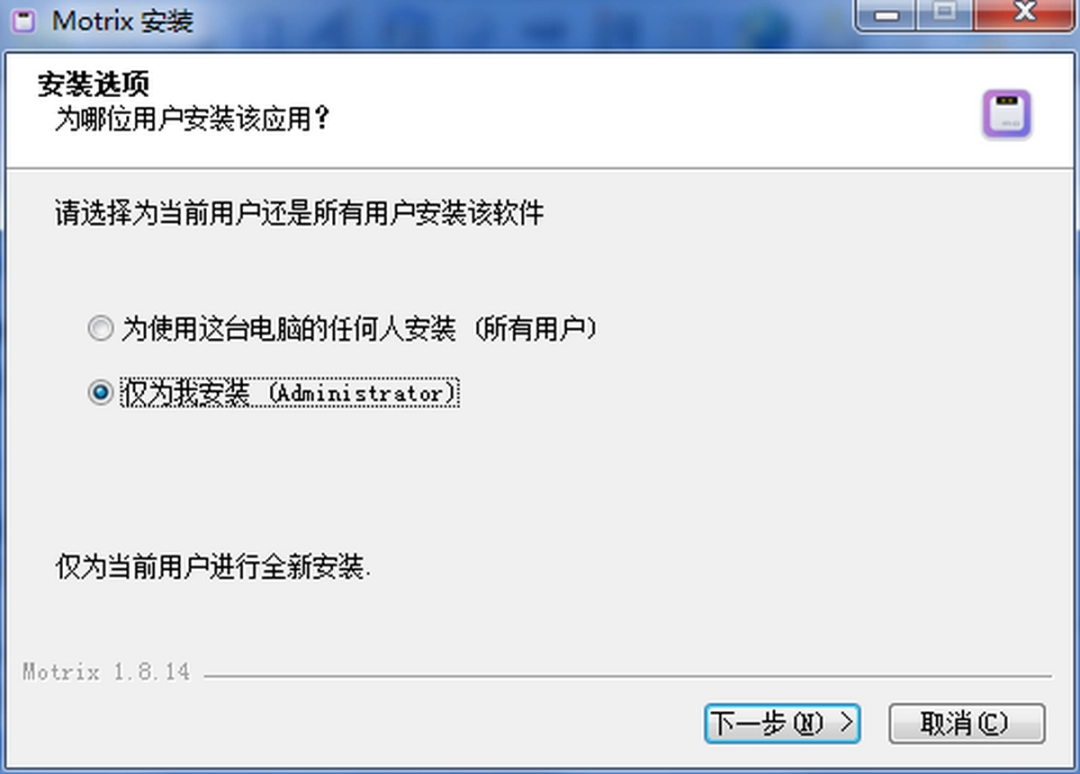
Task: Click the purple Motrix logo in the header
Action: 1006,114
